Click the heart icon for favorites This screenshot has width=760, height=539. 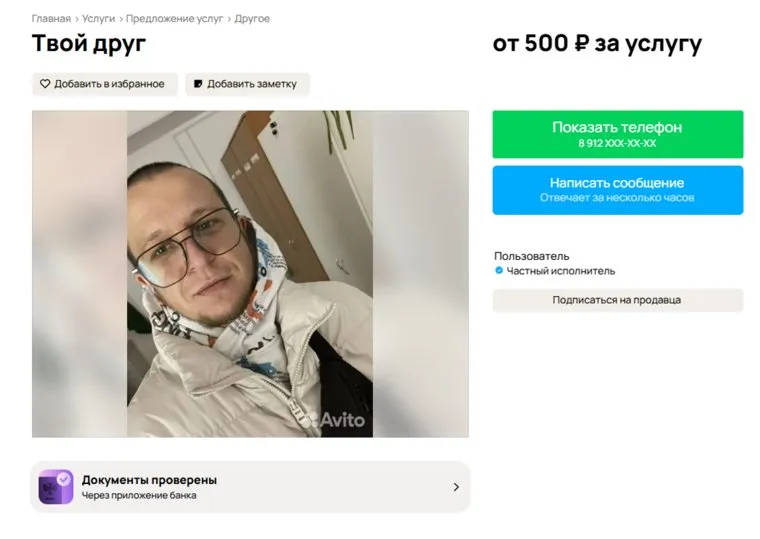(45, 84)
